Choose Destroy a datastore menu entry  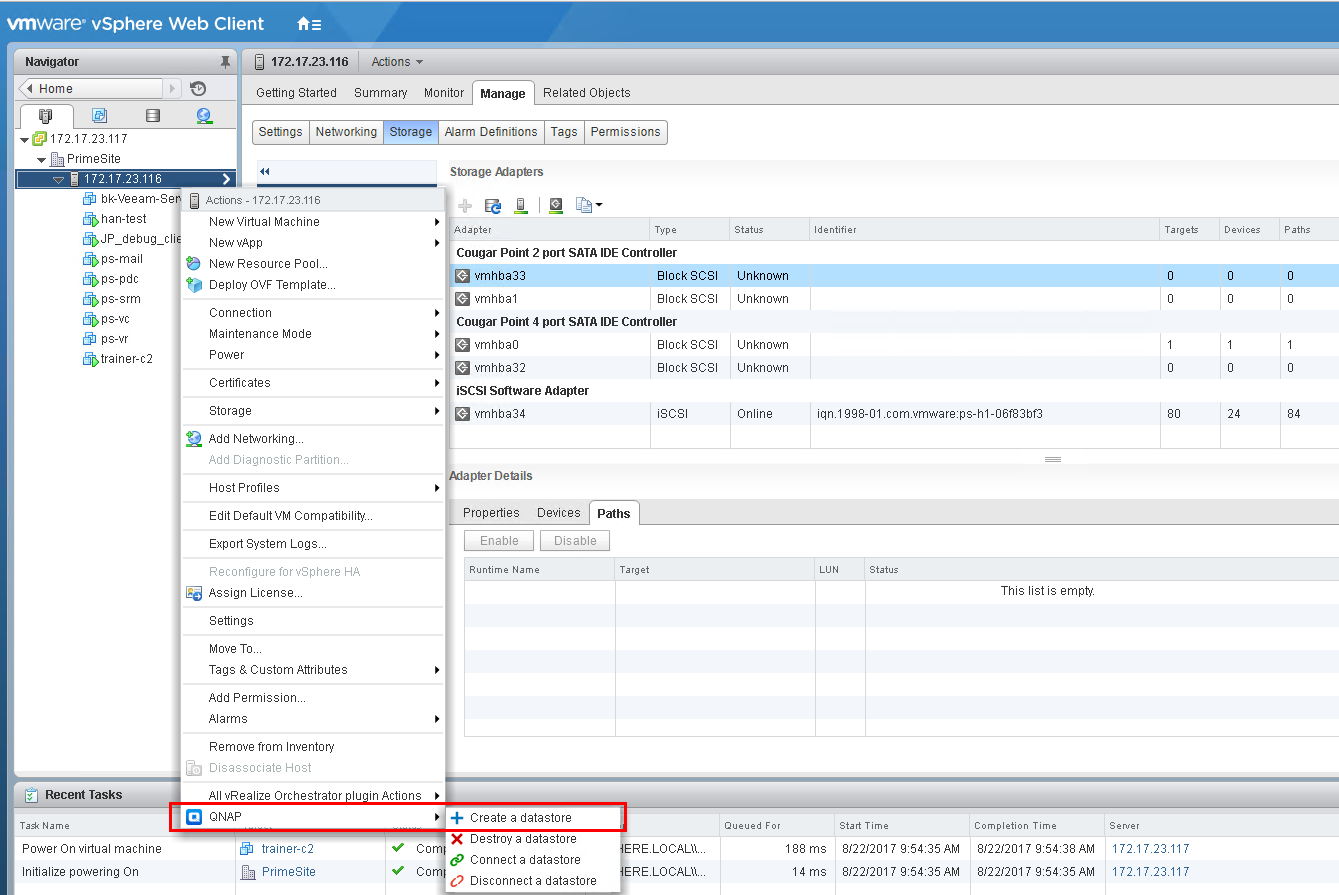(523, 839)
